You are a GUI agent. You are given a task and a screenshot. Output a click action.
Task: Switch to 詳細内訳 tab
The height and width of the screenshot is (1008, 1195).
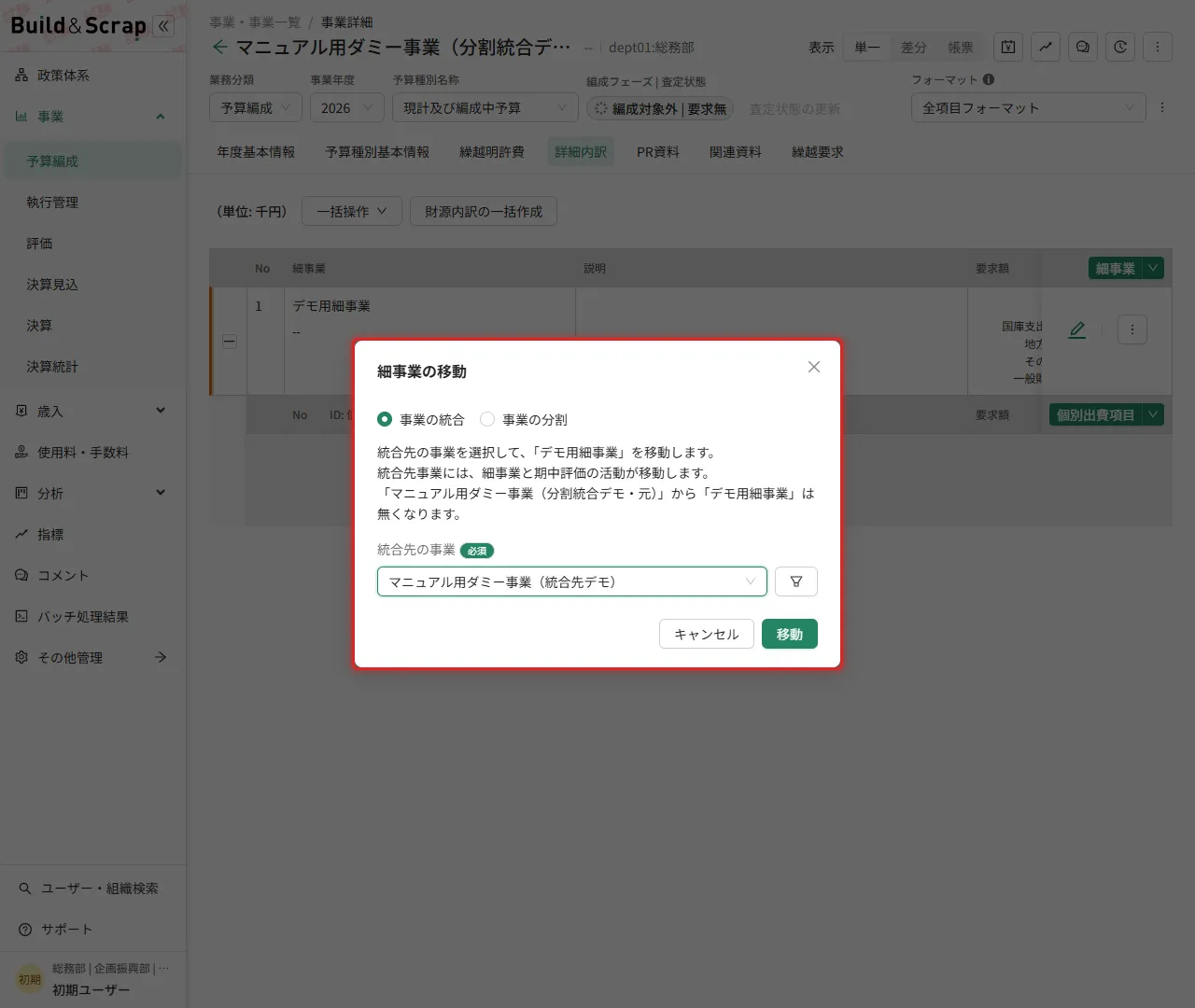click(581, 151)
